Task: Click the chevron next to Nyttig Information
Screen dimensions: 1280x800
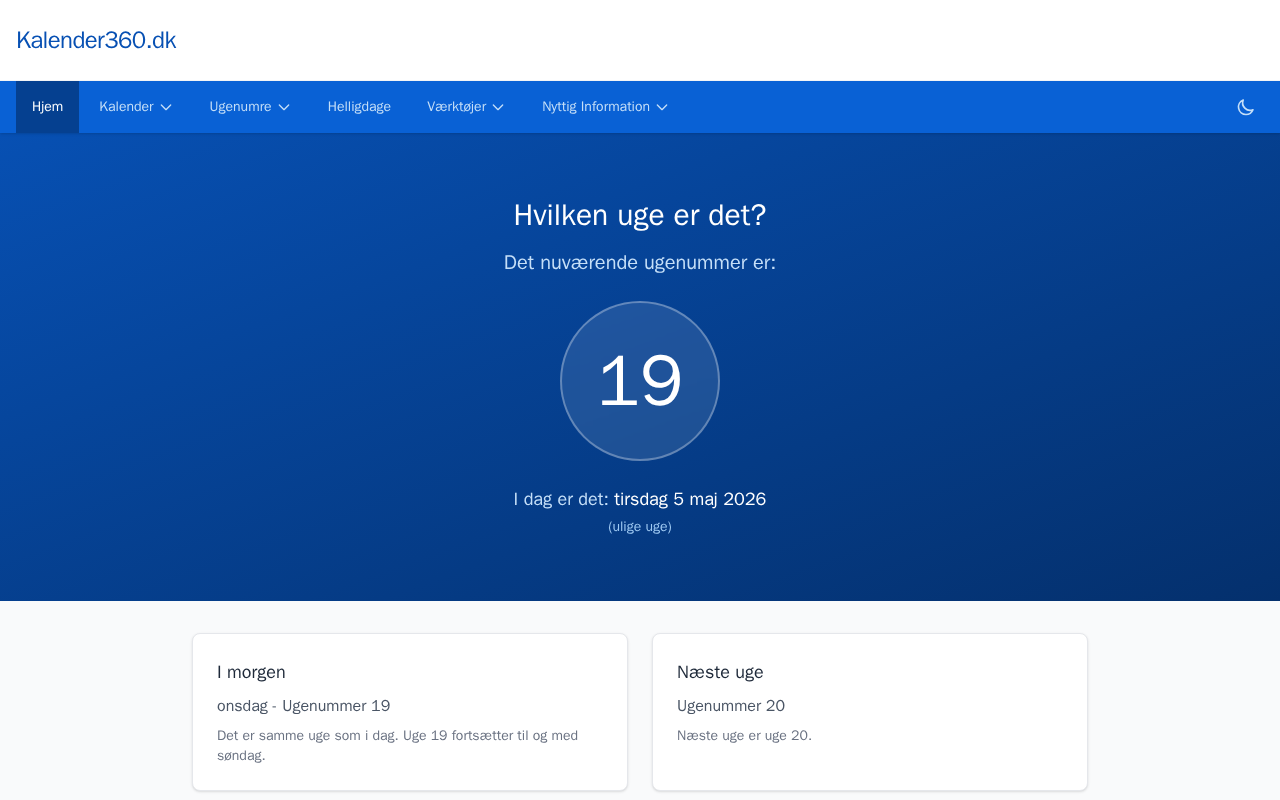Action: [x=662, y=107]
